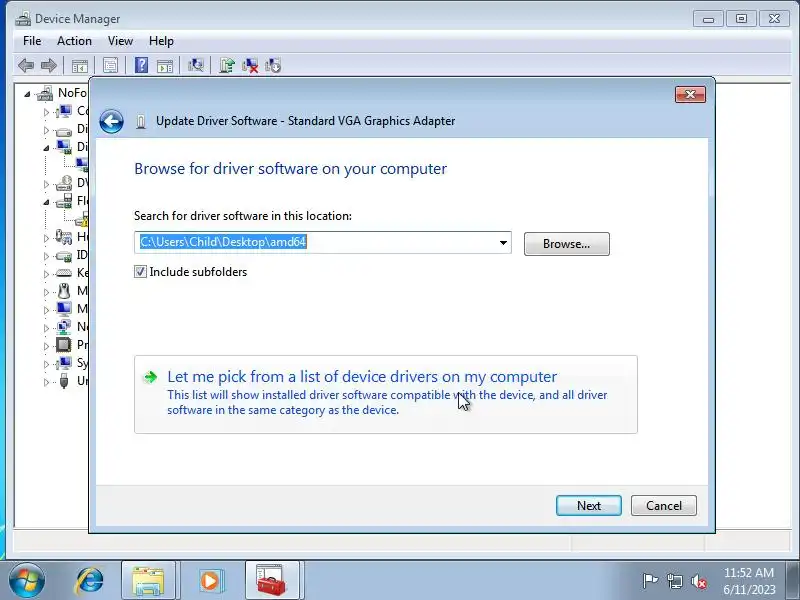Select the Network adapters category icon
The height and width of the screenshot is (600, 800).
tap(64, 327)
